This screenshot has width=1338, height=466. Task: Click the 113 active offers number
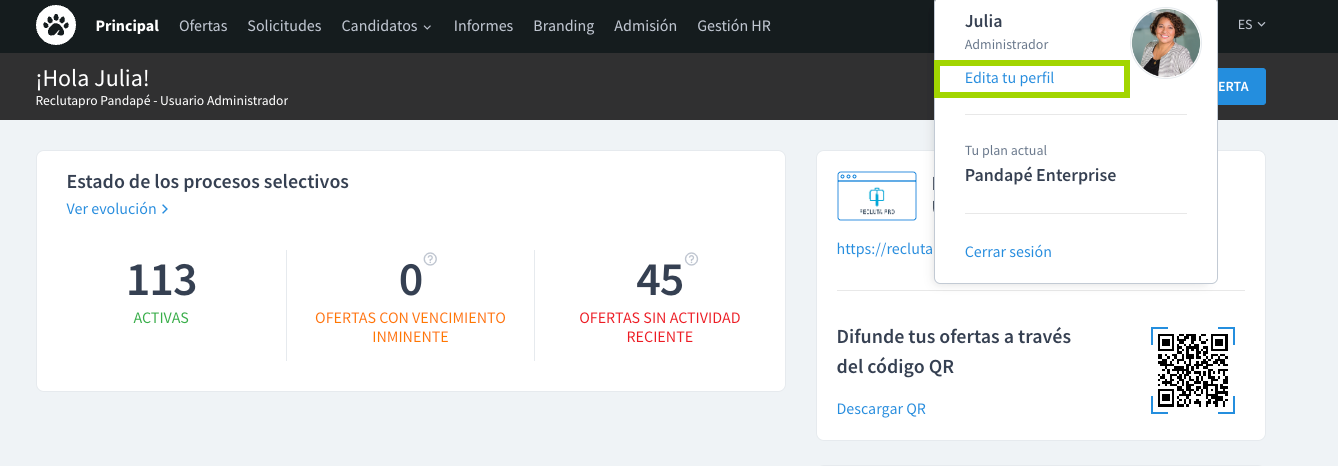[161, 280]
